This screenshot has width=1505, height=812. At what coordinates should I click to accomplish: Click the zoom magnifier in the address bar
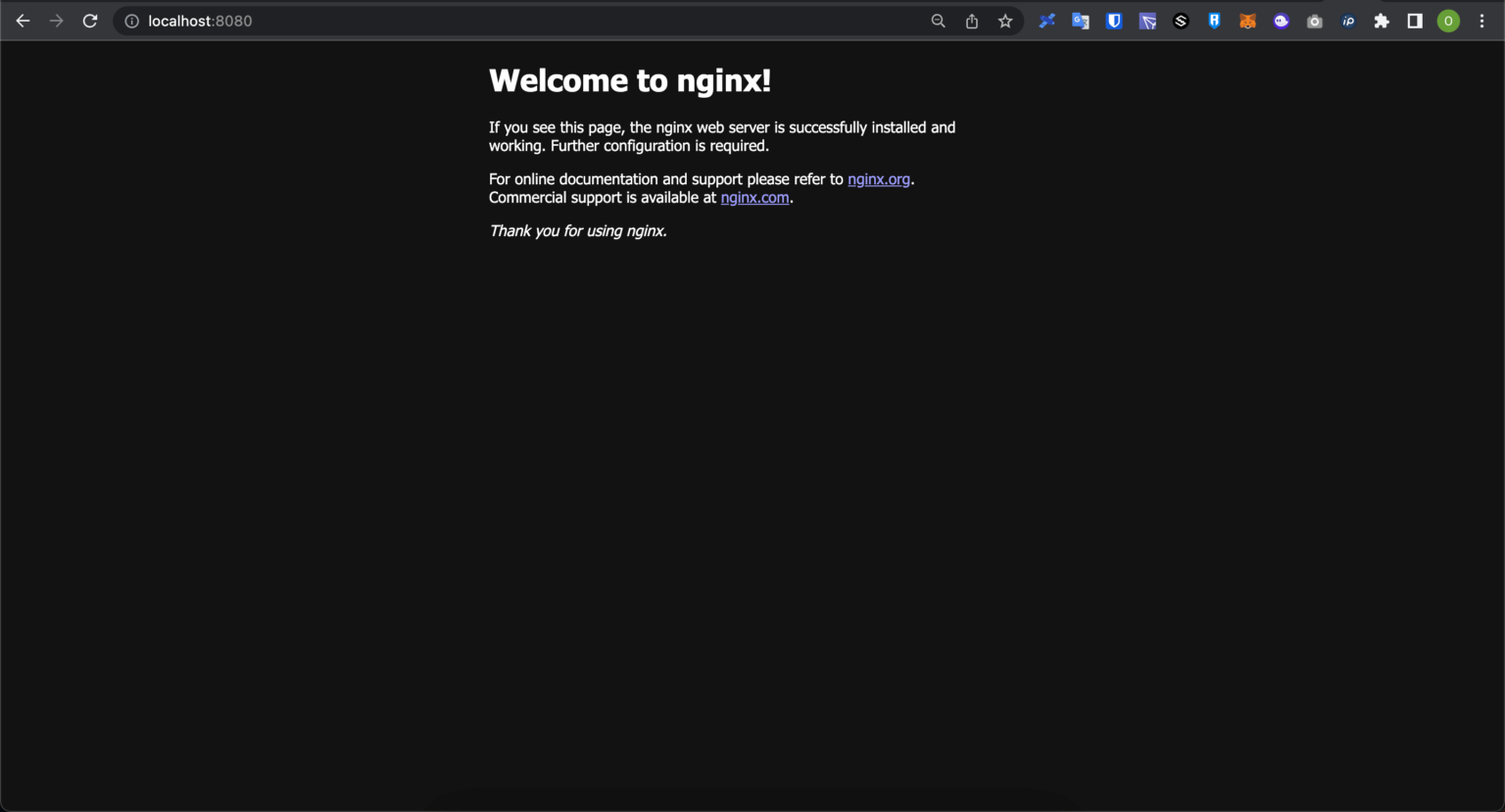938,21
